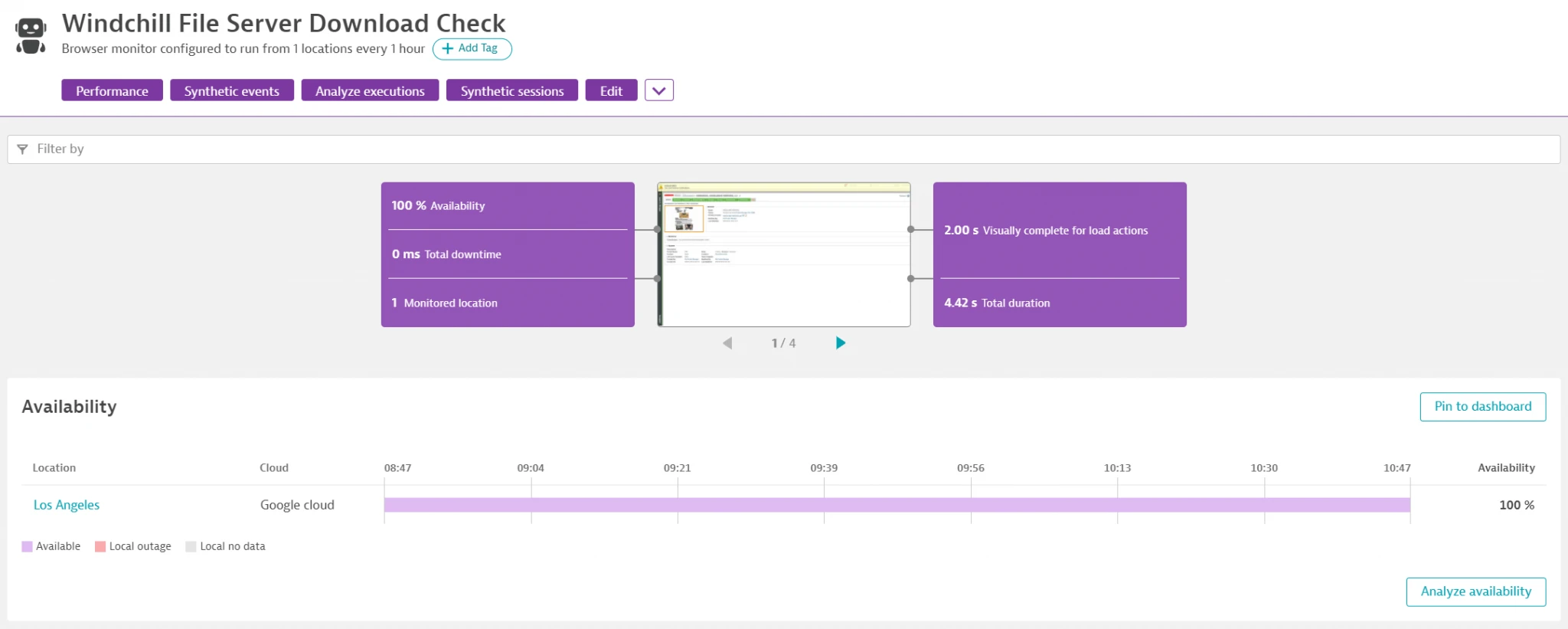Click the Available legend color swatch
1568x629 pixels.
coord(28,547)
